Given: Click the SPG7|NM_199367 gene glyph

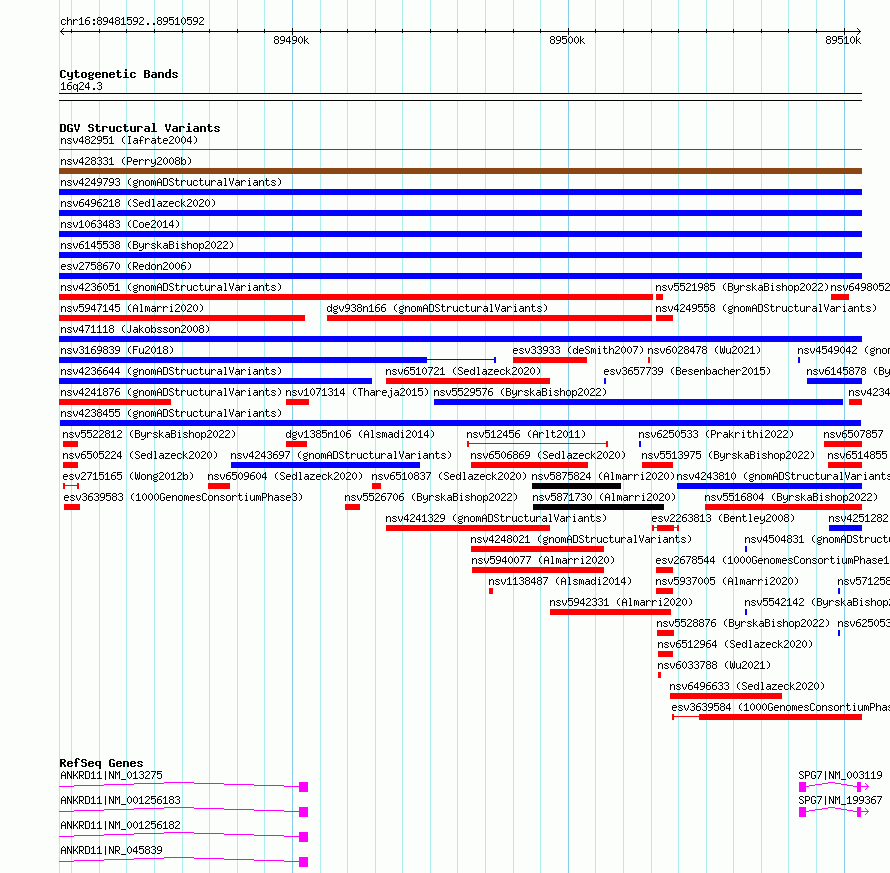Looking at the screenshot, I should (834, 812).
